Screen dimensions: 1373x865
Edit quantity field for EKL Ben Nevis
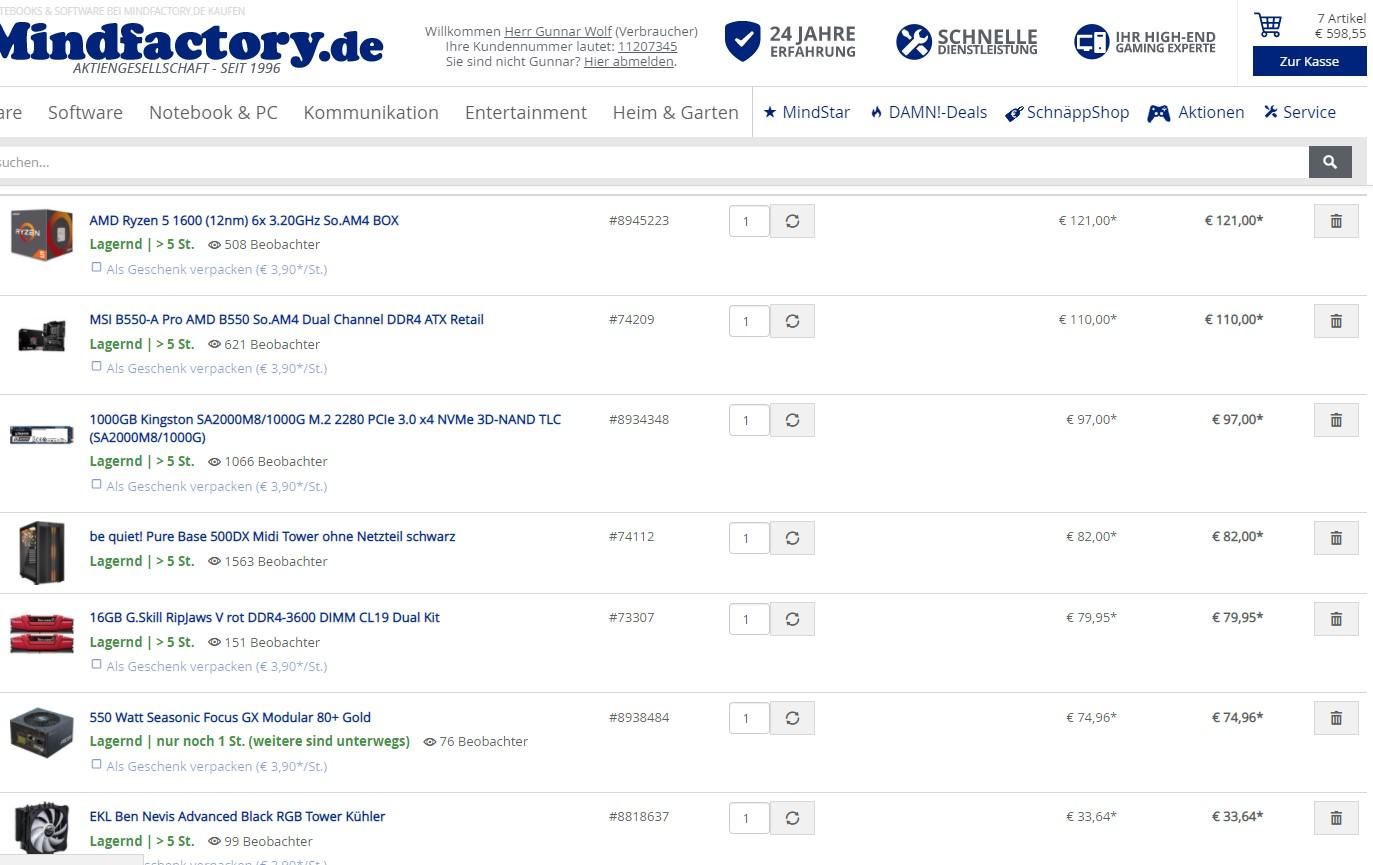(x=749, y=818)
